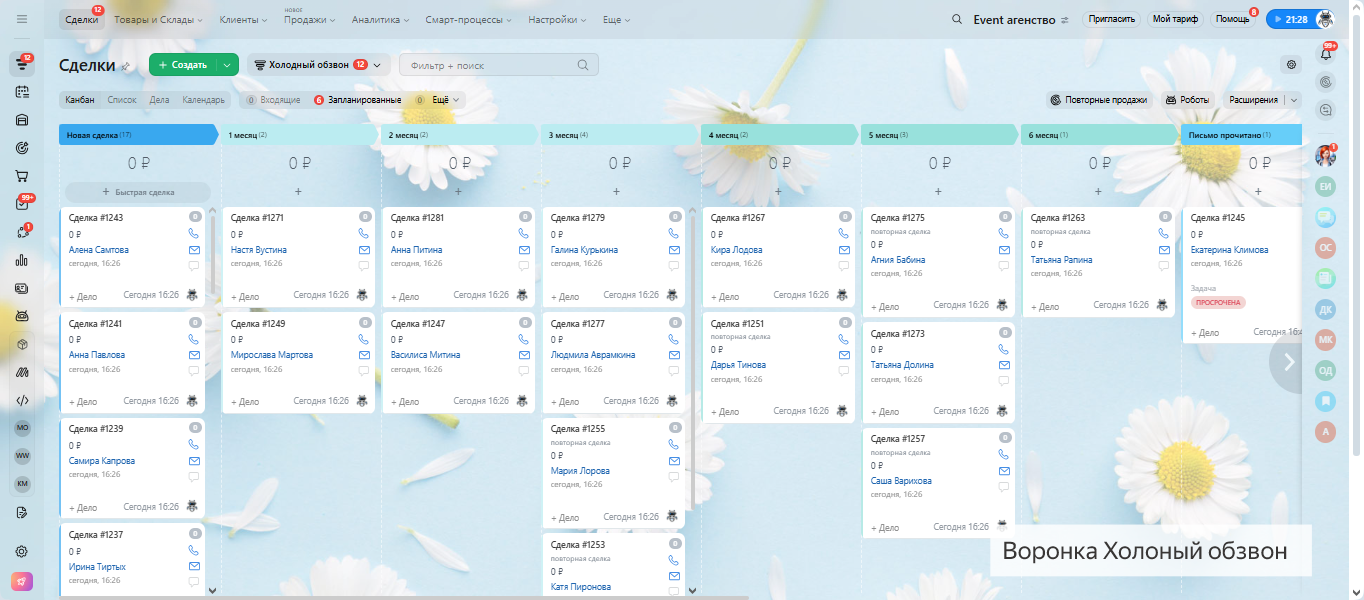
Task: Open the hamburger menu at top left
Action: 22,20
